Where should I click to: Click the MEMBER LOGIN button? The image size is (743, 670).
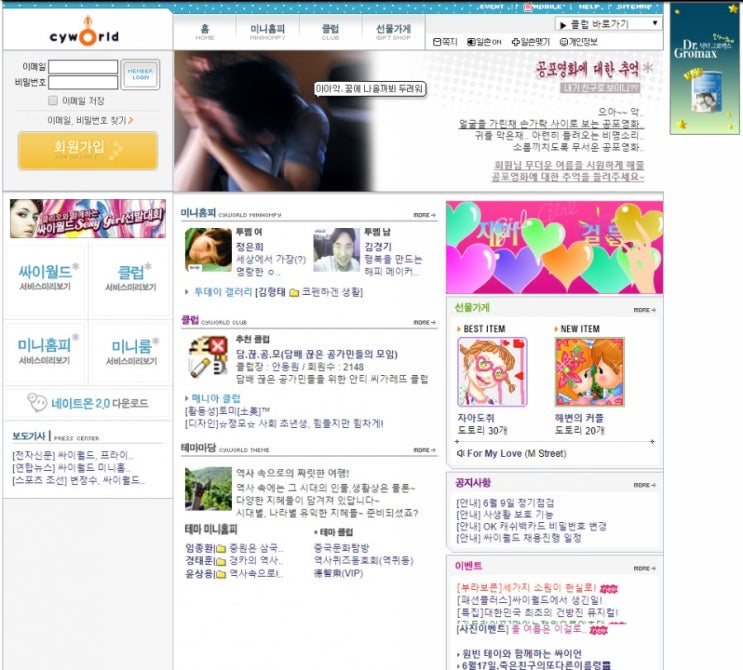[x=140, y=74]
